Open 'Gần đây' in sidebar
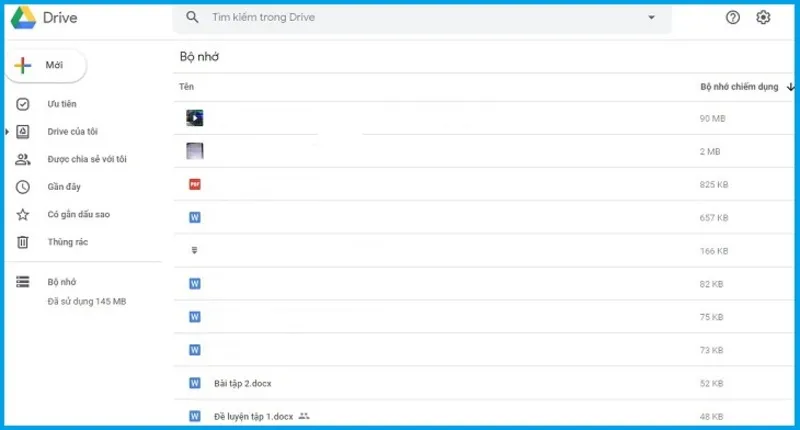Image resolution: width=800 pixels, height=430 pixels. 64,187
